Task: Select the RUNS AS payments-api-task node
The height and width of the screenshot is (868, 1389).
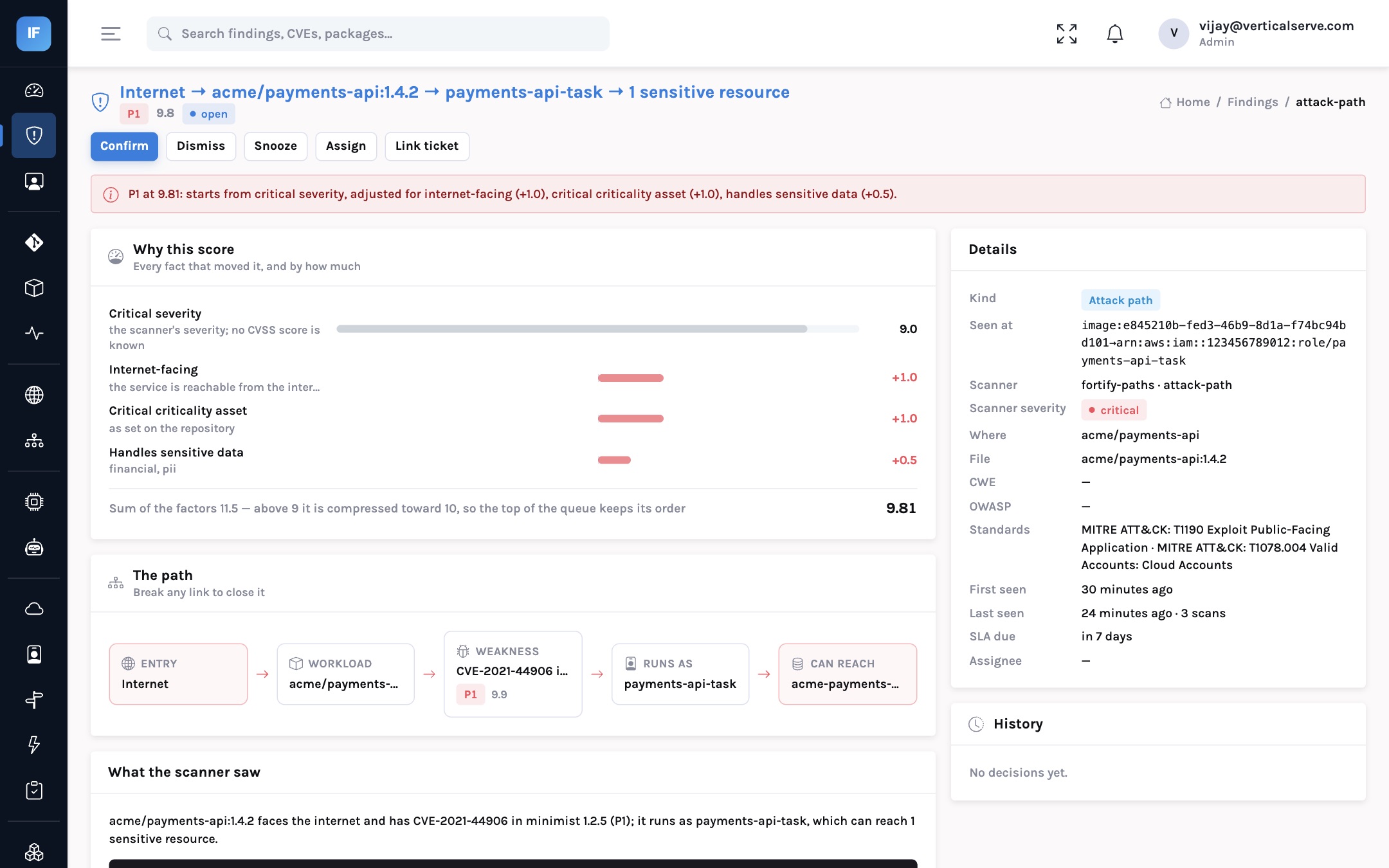Action: [680, 674]
